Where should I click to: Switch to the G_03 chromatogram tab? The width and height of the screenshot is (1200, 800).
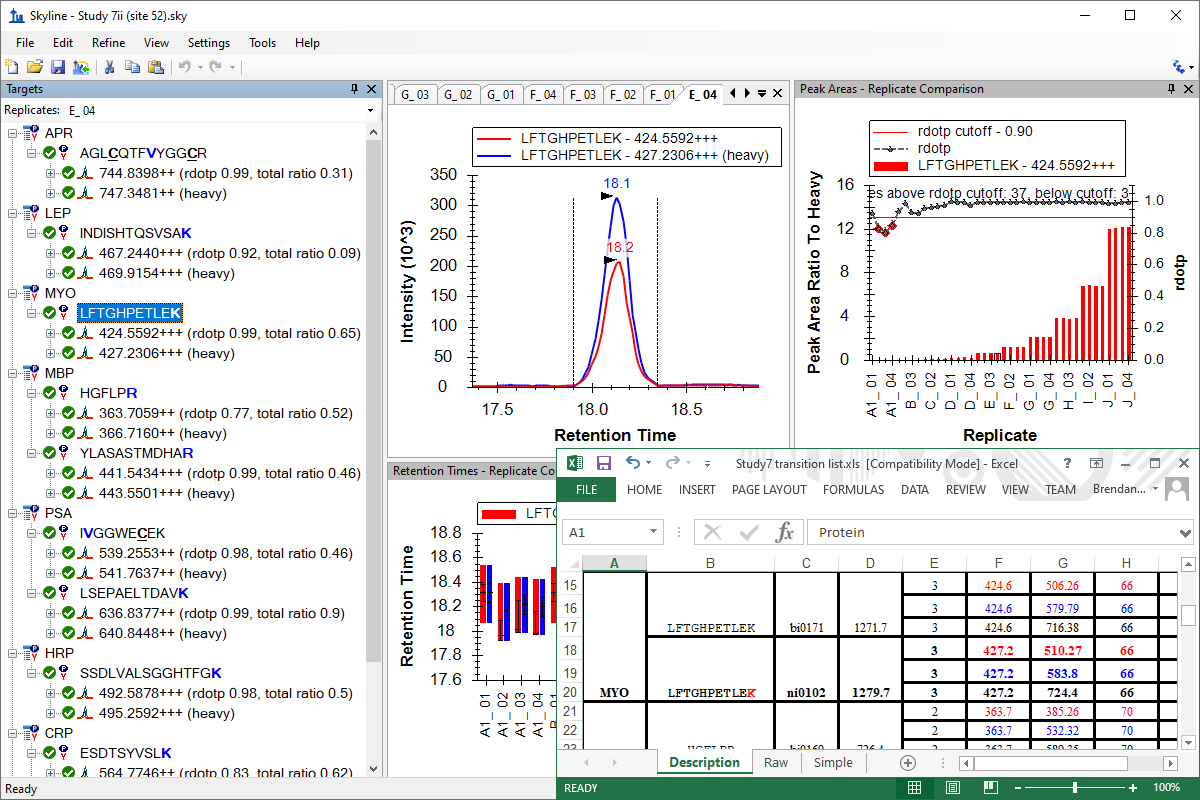[x=414, y=95]
